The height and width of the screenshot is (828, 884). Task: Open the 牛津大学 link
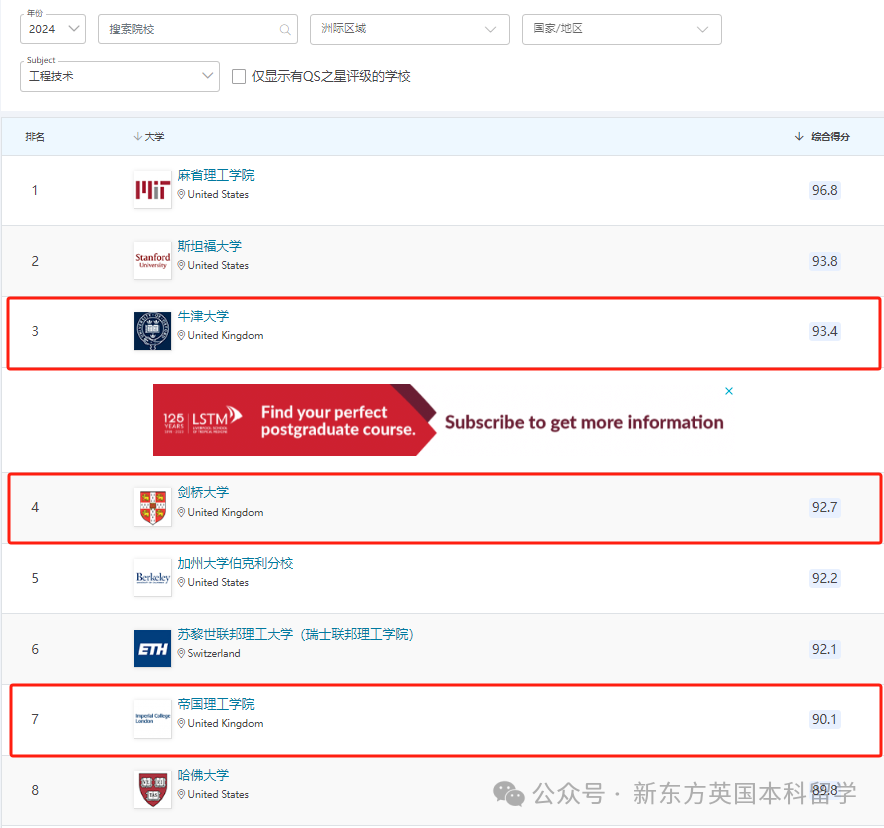(204, 316)
